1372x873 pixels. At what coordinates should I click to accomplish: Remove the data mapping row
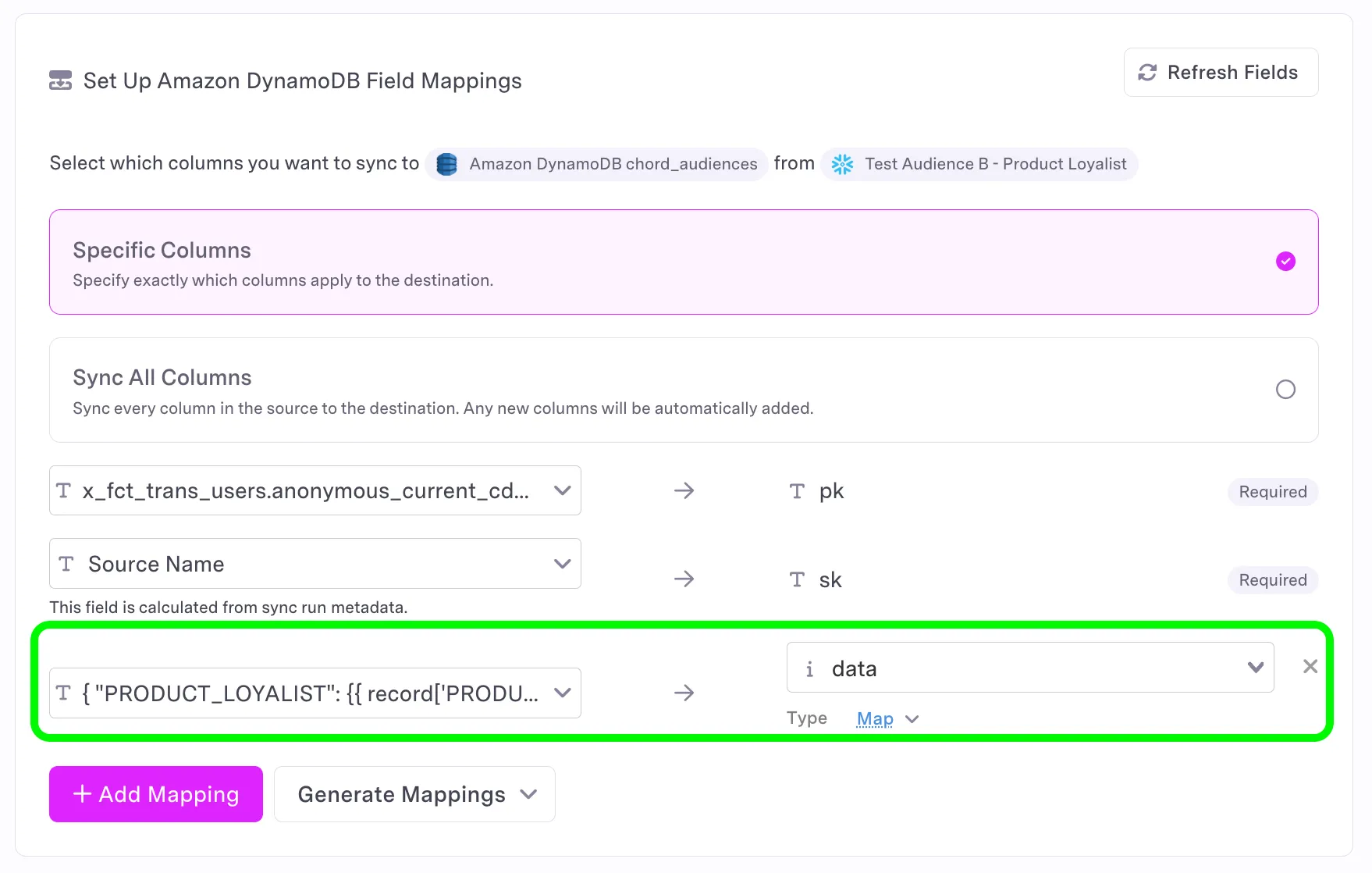1310,666
